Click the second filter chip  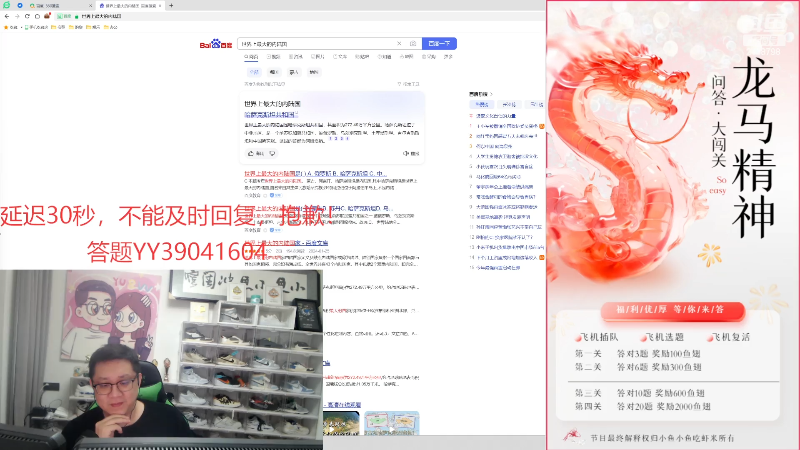click(274, 72)
